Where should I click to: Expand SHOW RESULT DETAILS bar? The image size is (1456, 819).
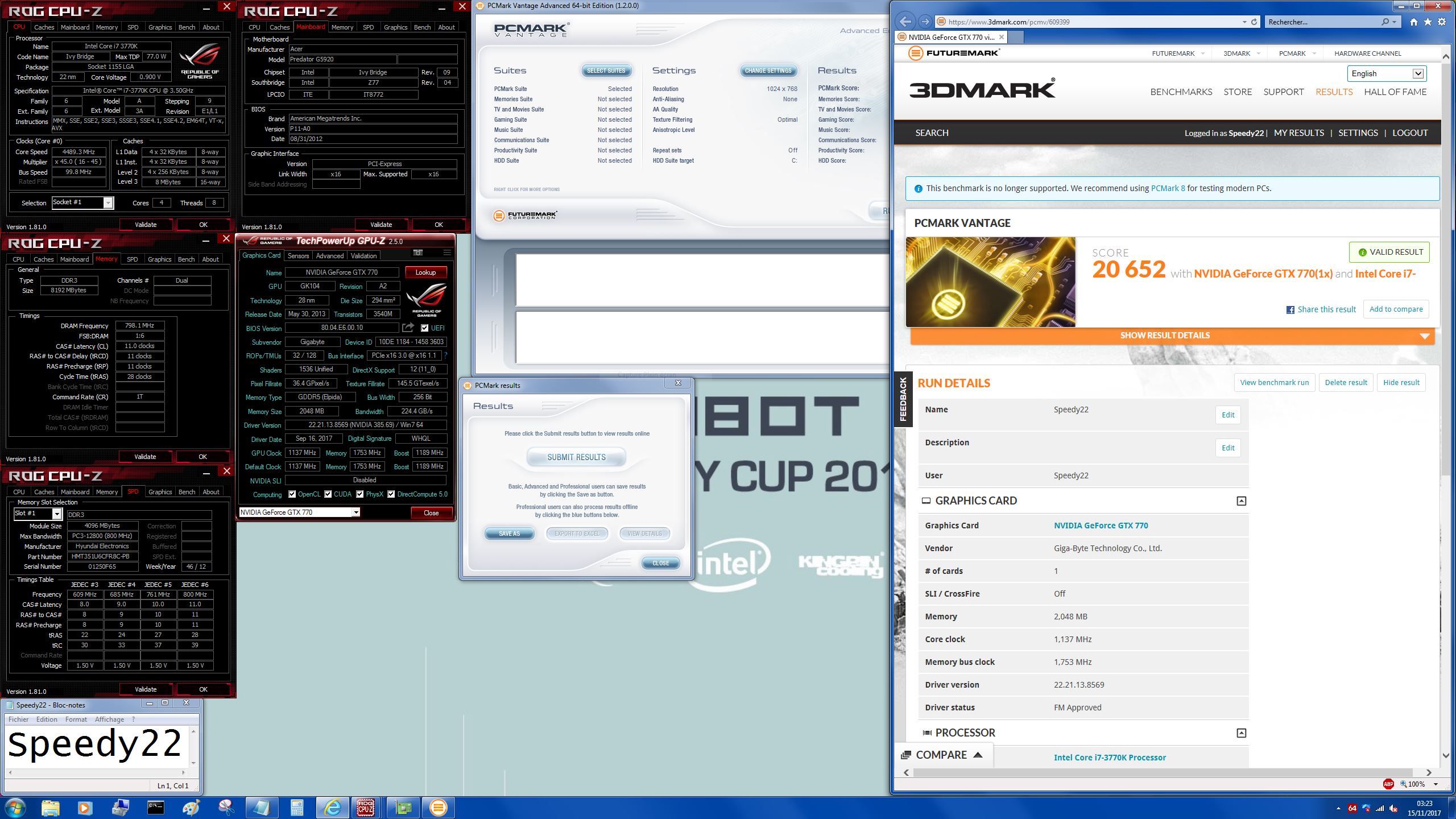[x=1172, y=336]
